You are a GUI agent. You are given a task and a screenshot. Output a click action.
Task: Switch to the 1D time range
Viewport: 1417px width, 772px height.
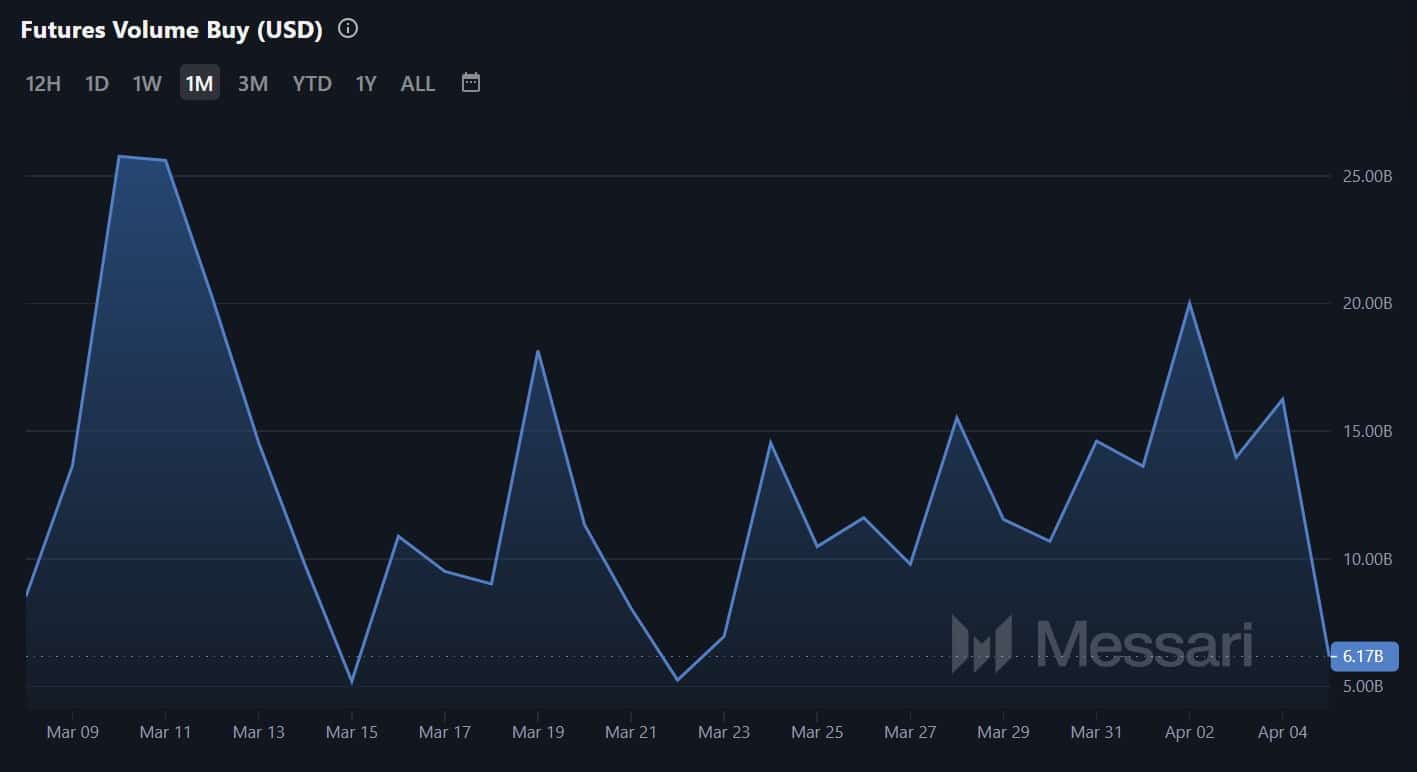(97, 84)
